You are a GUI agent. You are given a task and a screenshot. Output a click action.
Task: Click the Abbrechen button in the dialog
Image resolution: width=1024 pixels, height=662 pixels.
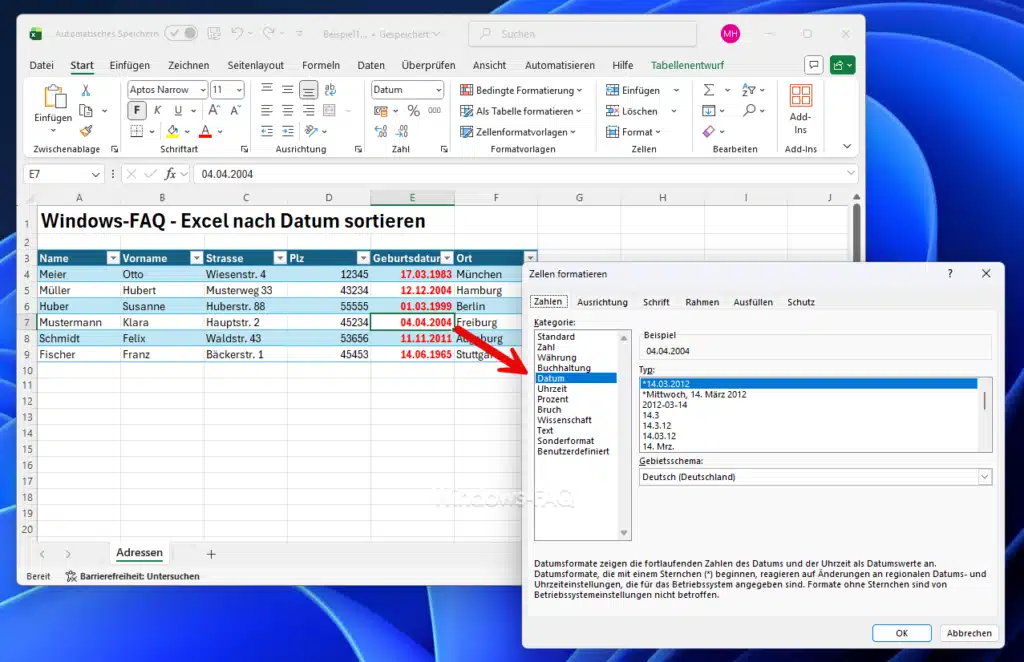pos(967,633)
